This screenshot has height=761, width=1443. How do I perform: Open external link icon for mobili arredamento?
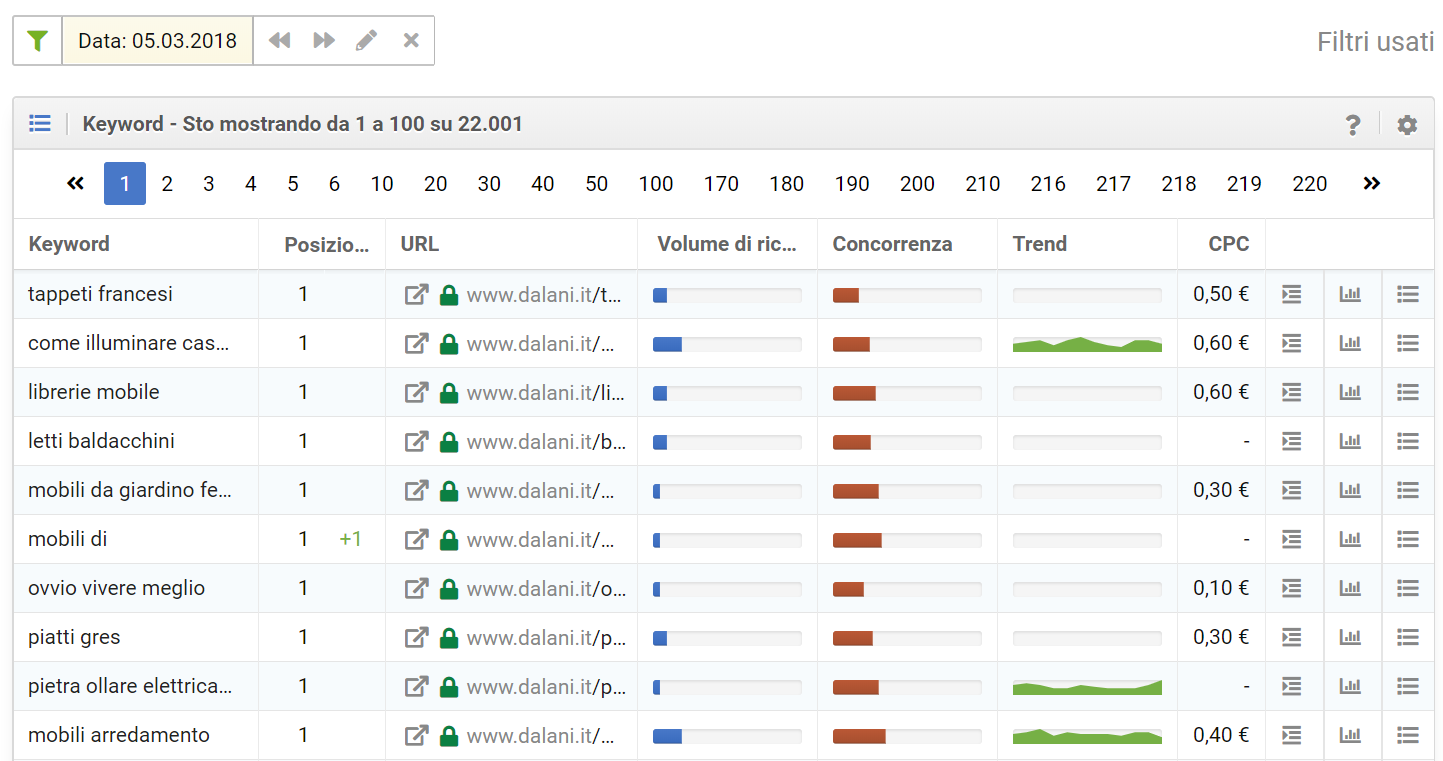pos(416,735)
